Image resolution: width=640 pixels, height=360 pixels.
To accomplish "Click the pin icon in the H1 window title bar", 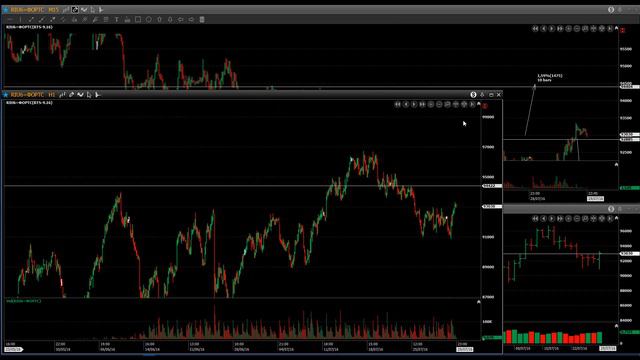I will pos(482,95).
